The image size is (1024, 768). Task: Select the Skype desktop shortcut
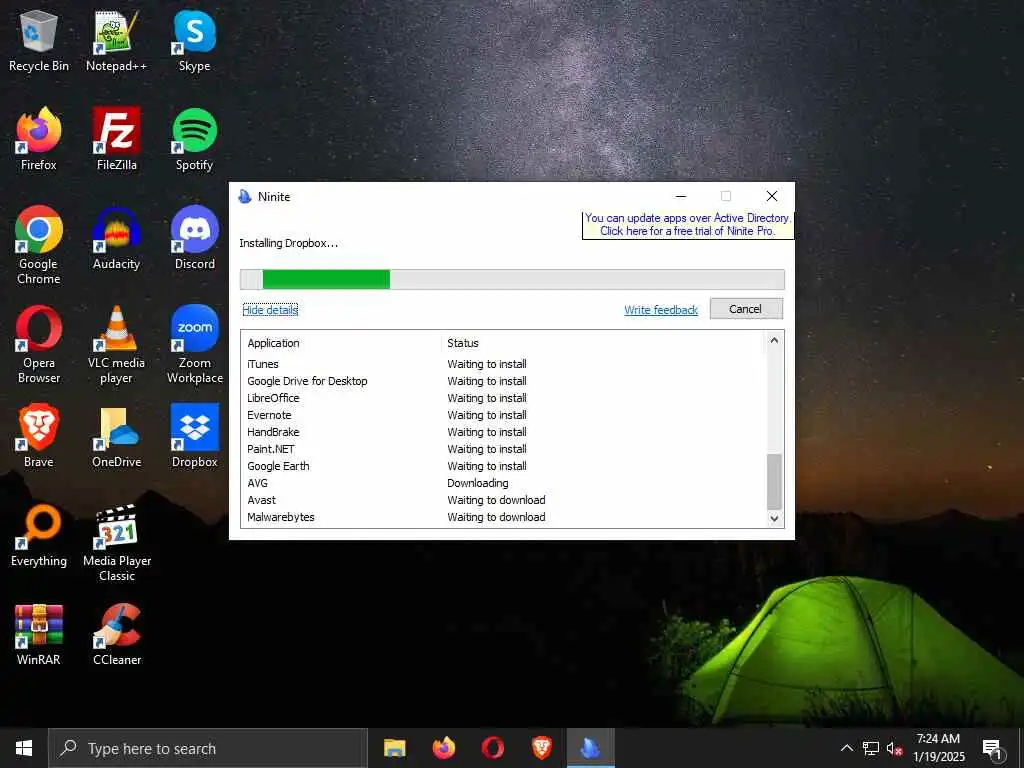pyautogui.click(x=195, y=41)
